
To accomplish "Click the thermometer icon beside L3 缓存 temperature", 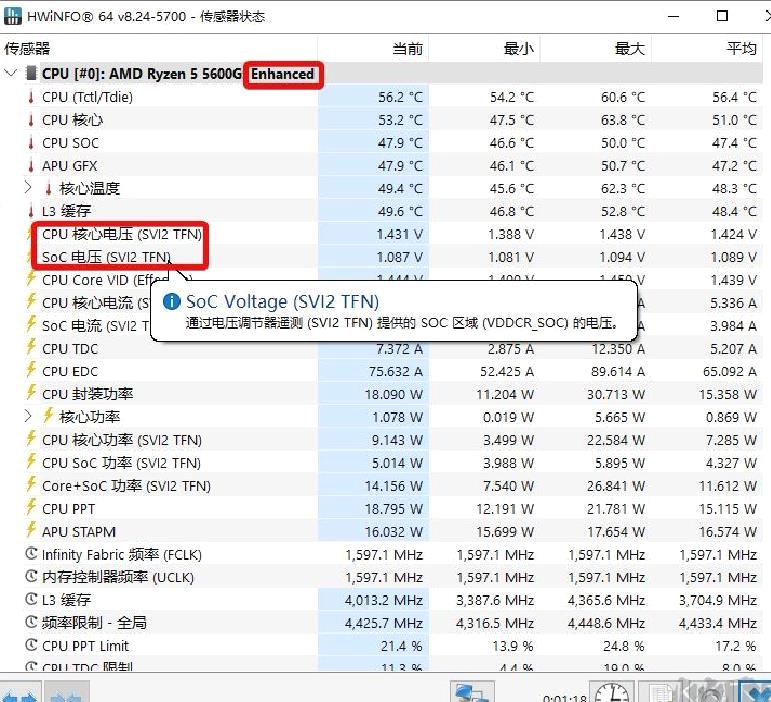I will tap(31, 211).
